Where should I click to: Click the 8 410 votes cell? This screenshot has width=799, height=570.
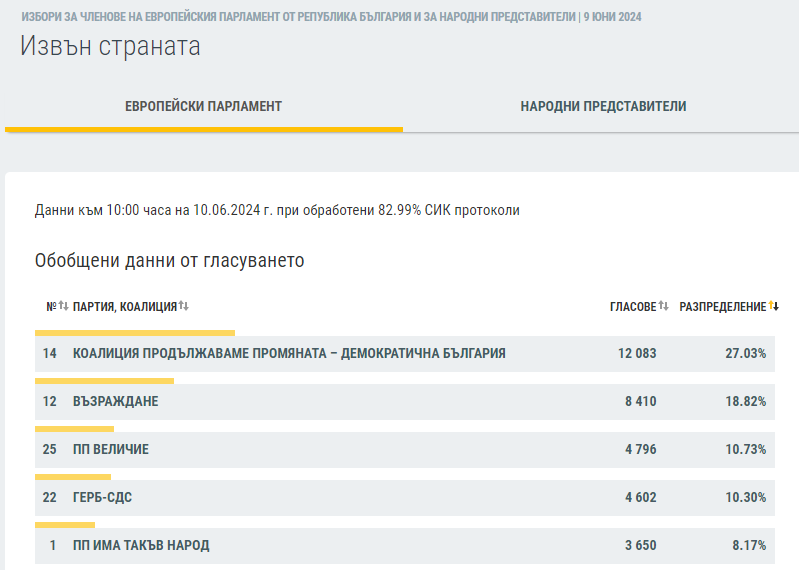coord(640,401)
